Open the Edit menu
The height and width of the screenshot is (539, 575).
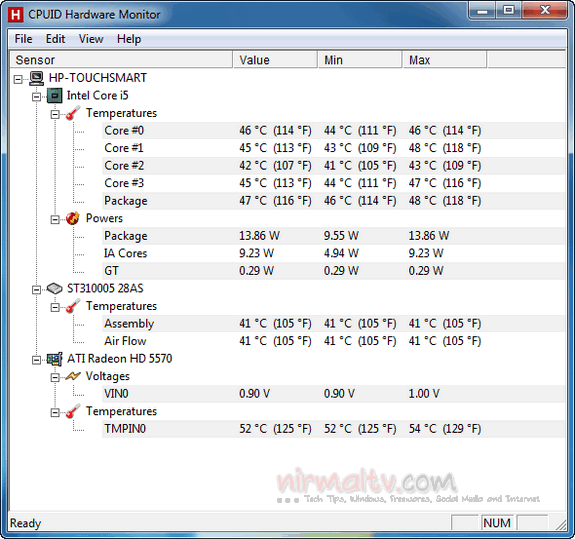coord(55,39)
